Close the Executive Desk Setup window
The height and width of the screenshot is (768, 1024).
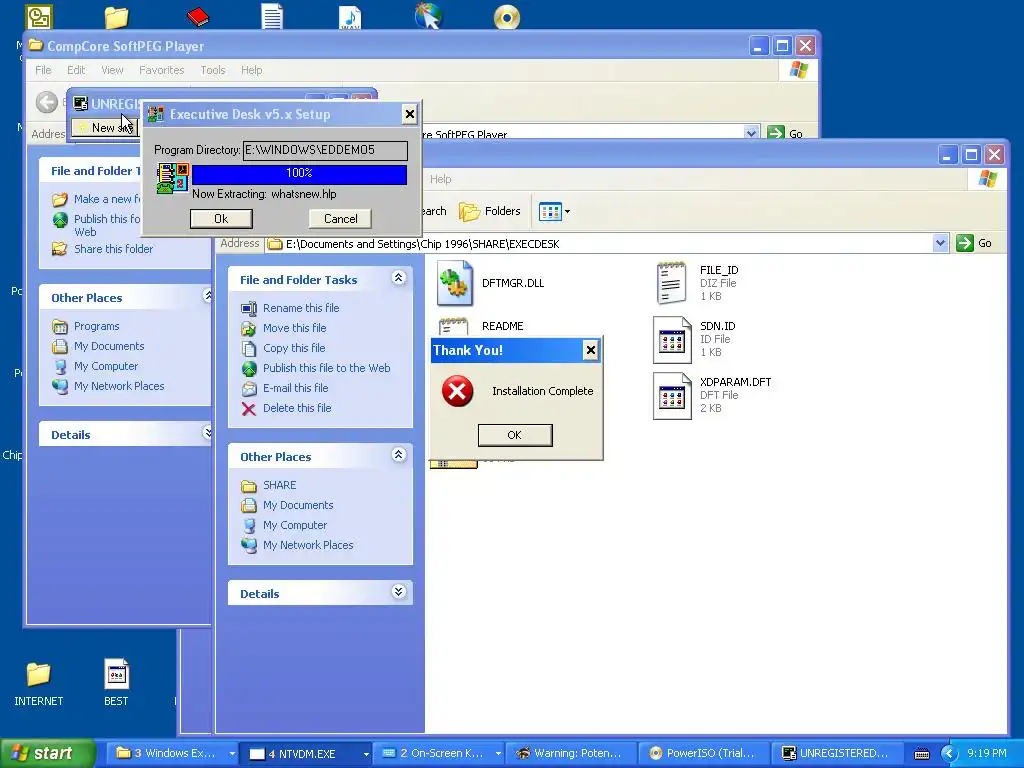(x=409, y=114)
